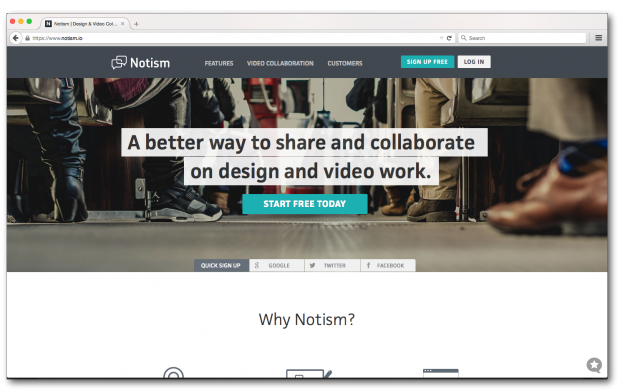Image resolution: width=630 pixels, height=391 pixels.
Task: Click the Sign Up Free button
Action: point(427,62)
